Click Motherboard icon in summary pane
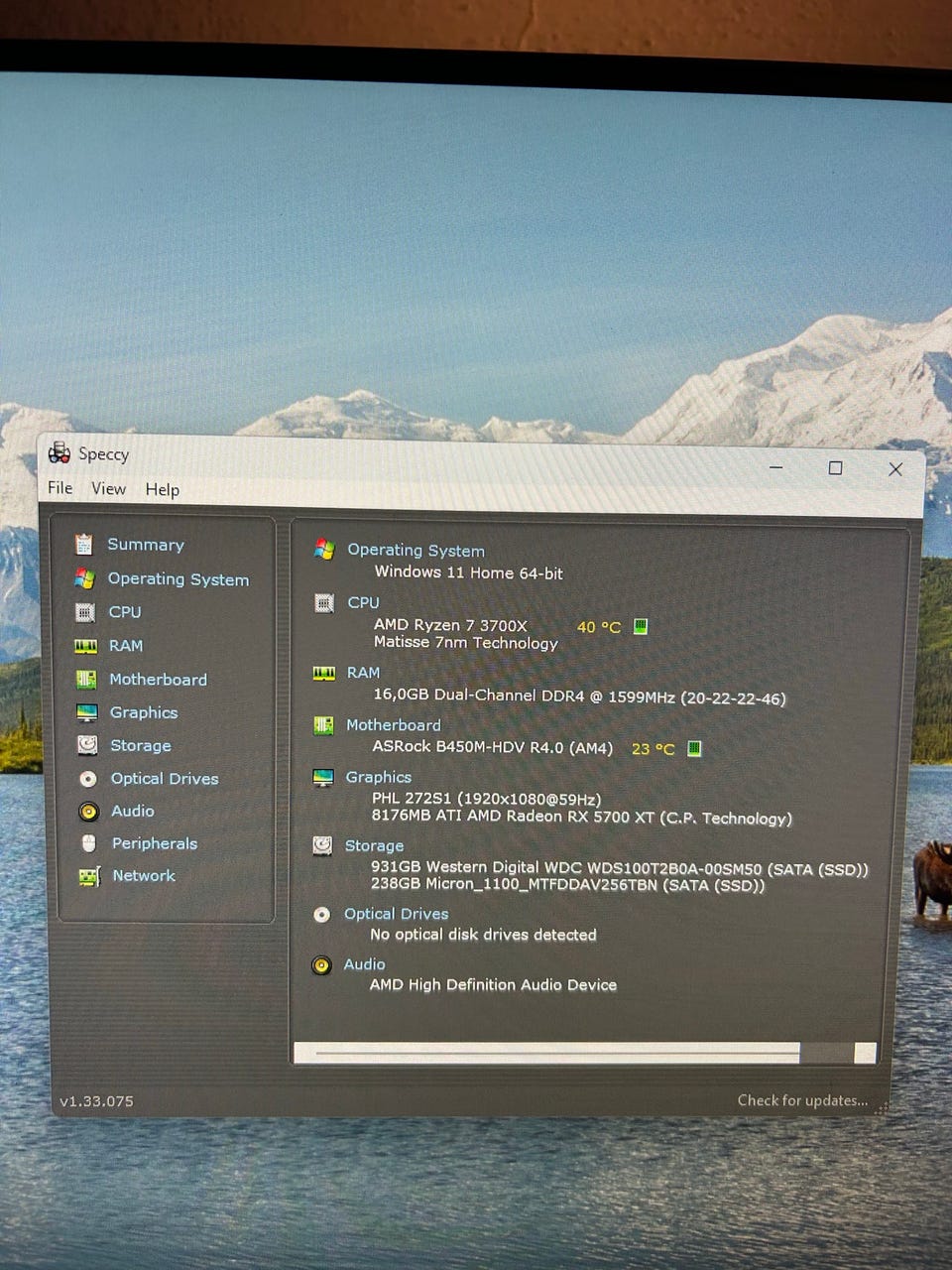The width and height of the screenshot is (952, 1270). [x=323, y=725]
